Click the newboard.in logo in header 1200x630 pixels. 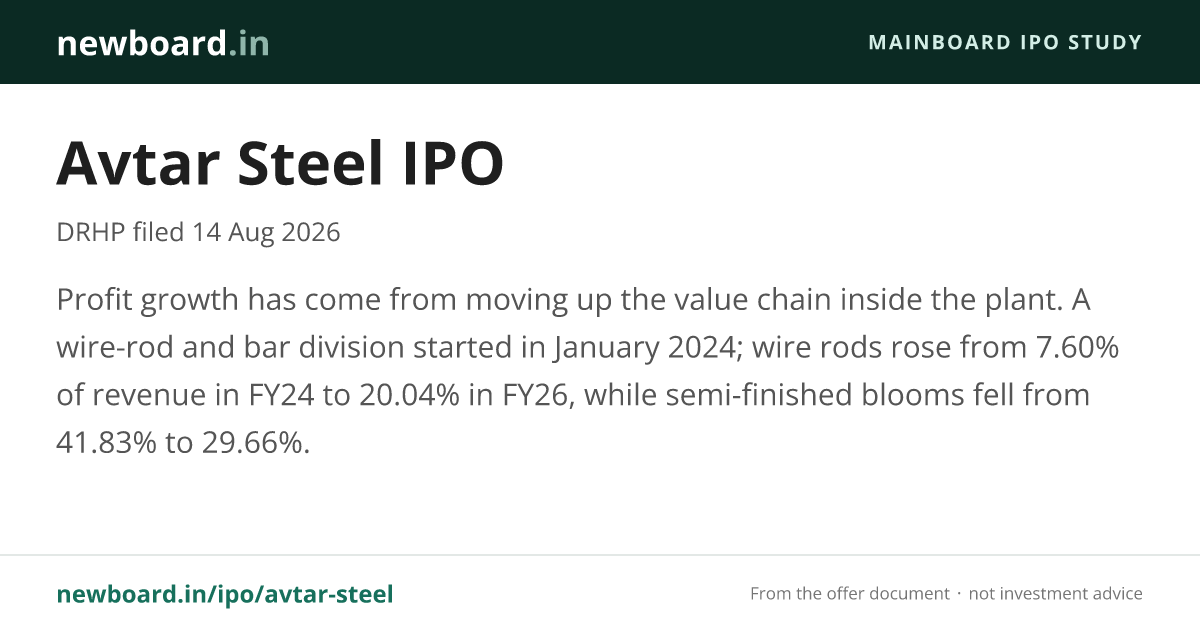(163, 43)
